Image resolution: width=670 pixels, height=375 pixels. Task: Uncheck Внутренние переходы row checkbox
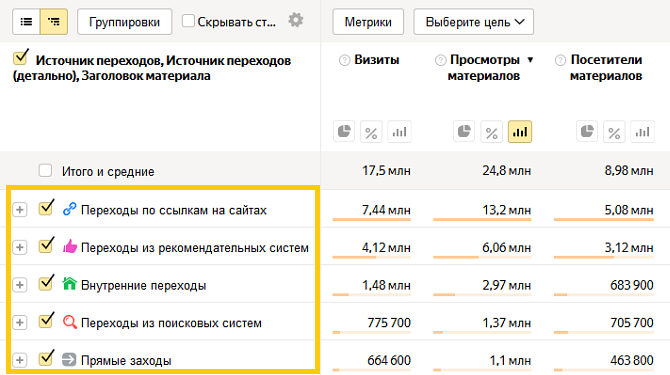pos(46,284)
